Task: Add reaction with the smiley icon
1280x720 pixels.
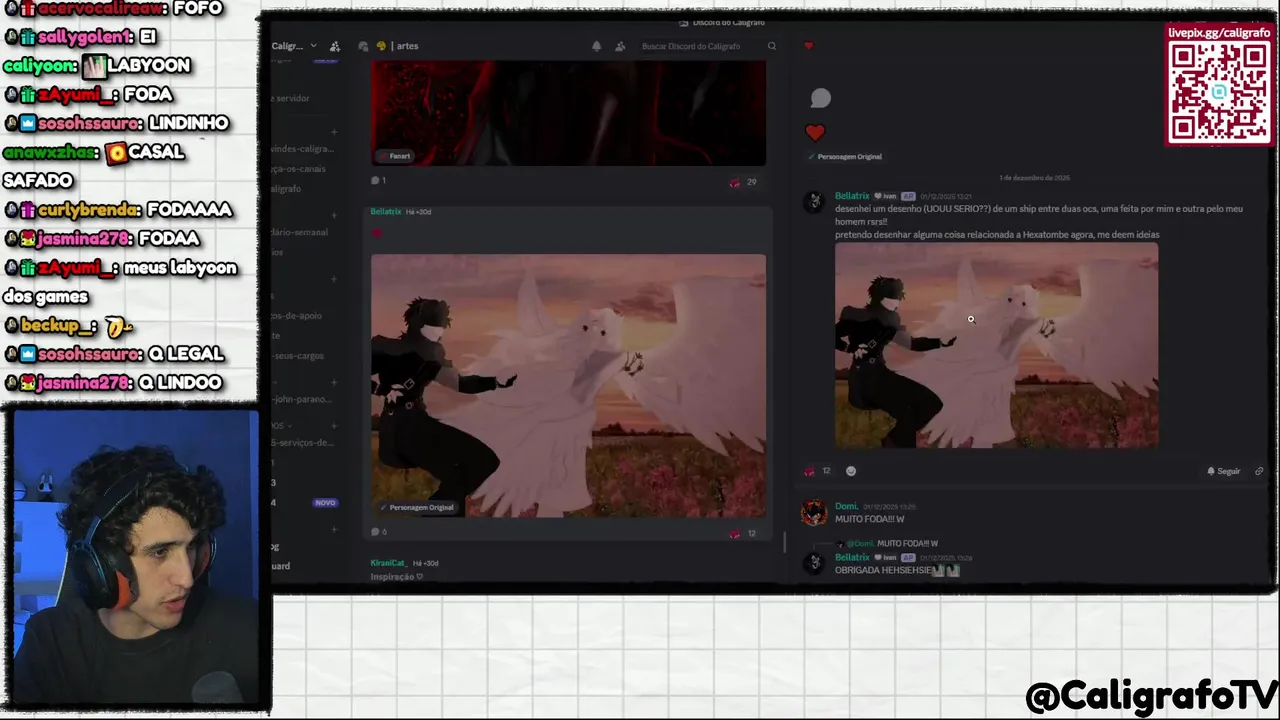Action: coord(851,471)
